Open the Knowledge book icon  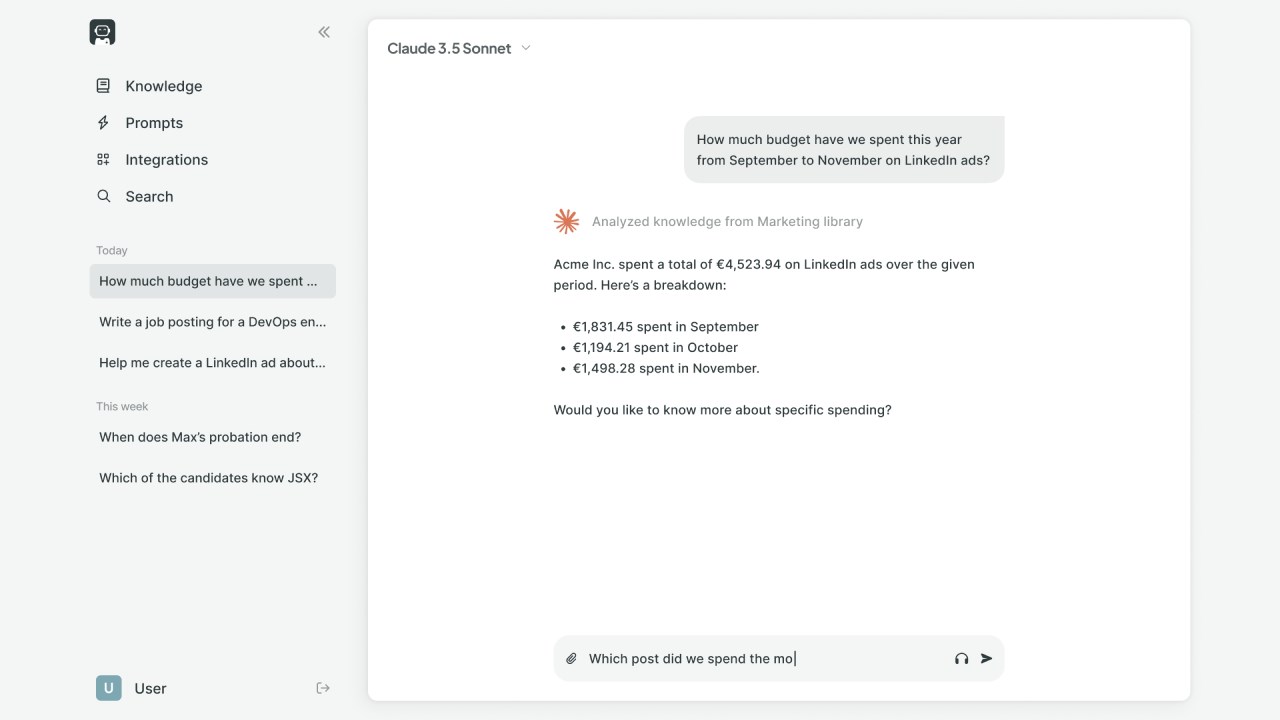103,86
